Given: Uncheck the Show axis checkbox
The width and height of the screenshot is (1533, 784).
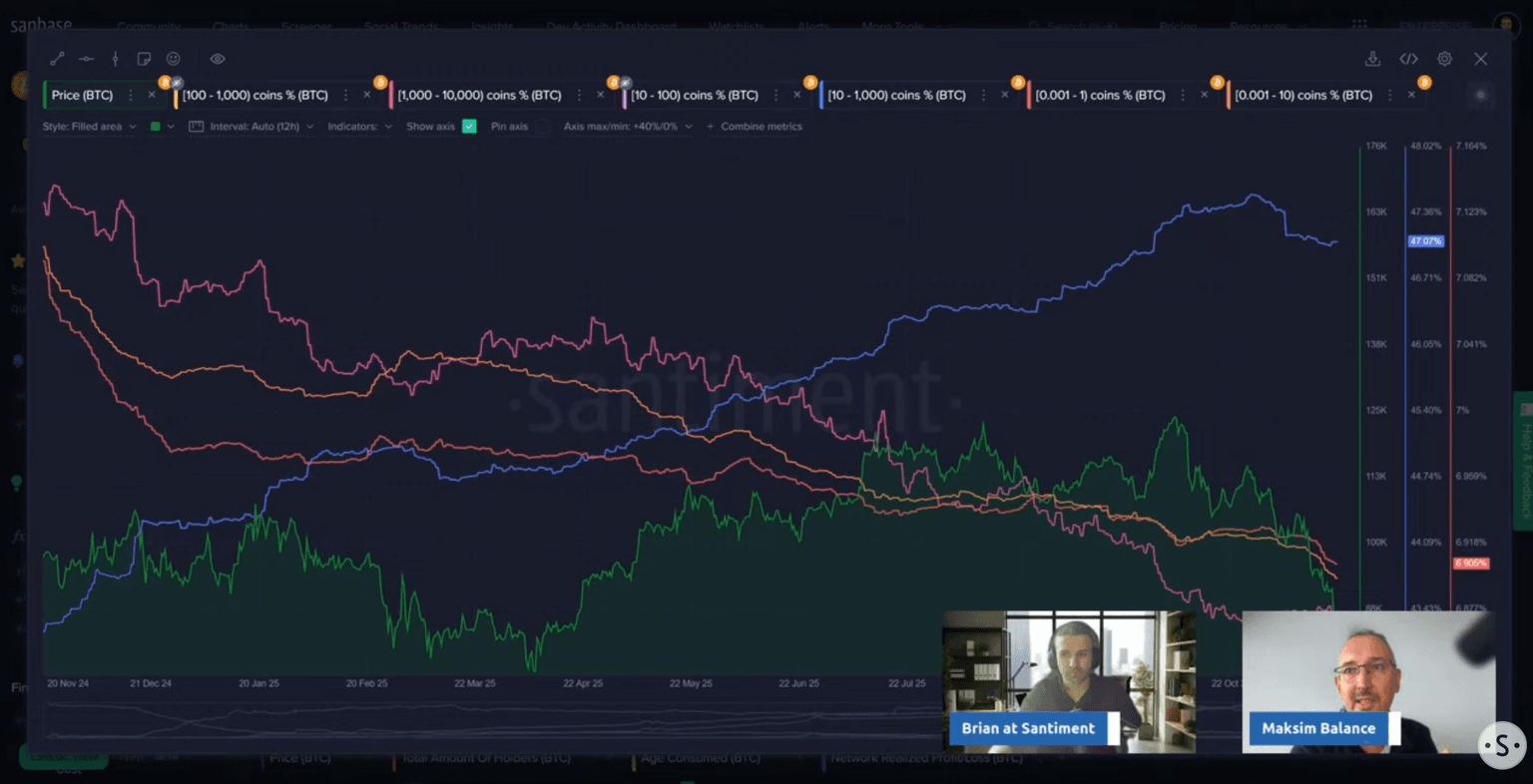Looking at the screenshot, I should 469,127.
